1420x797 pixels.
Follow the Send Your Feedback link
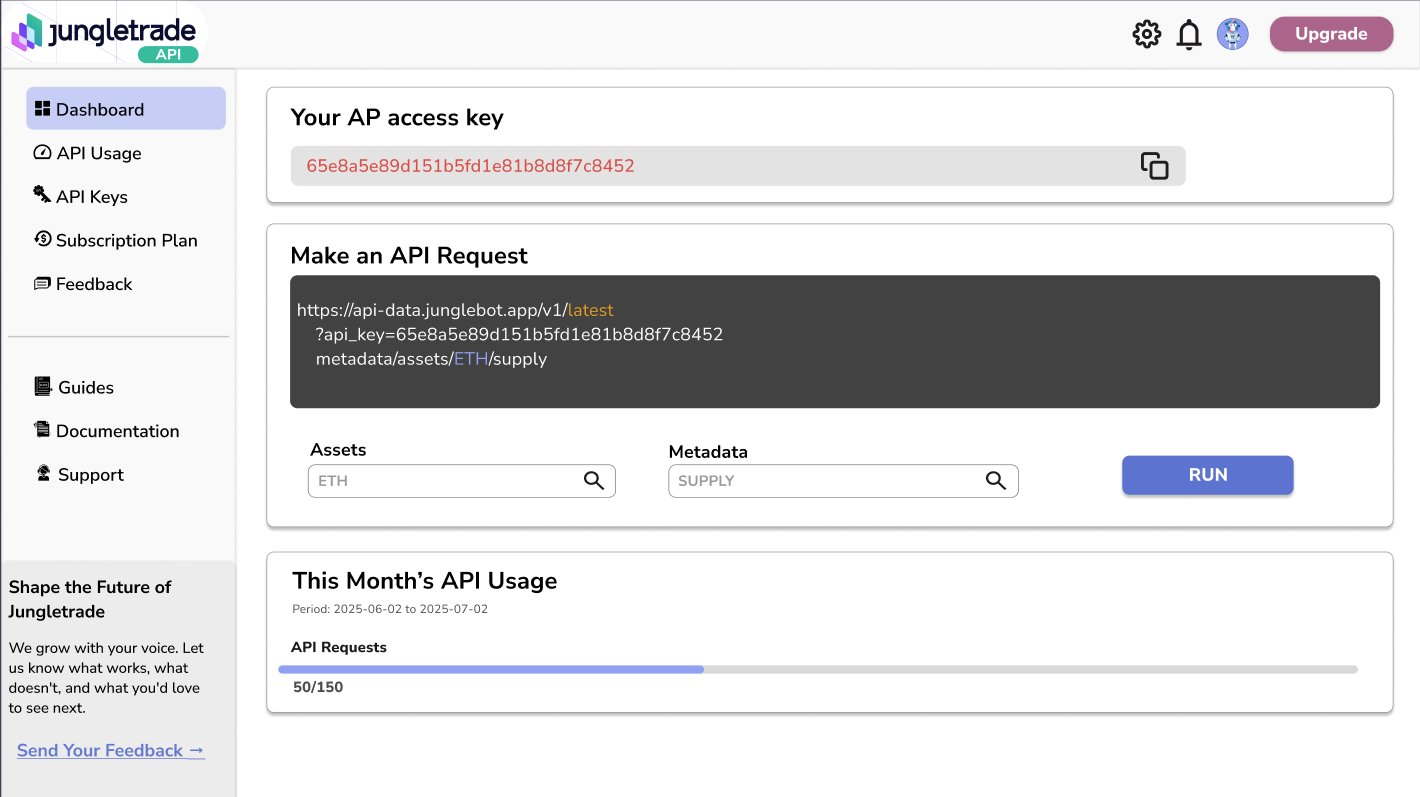[110, 750]
